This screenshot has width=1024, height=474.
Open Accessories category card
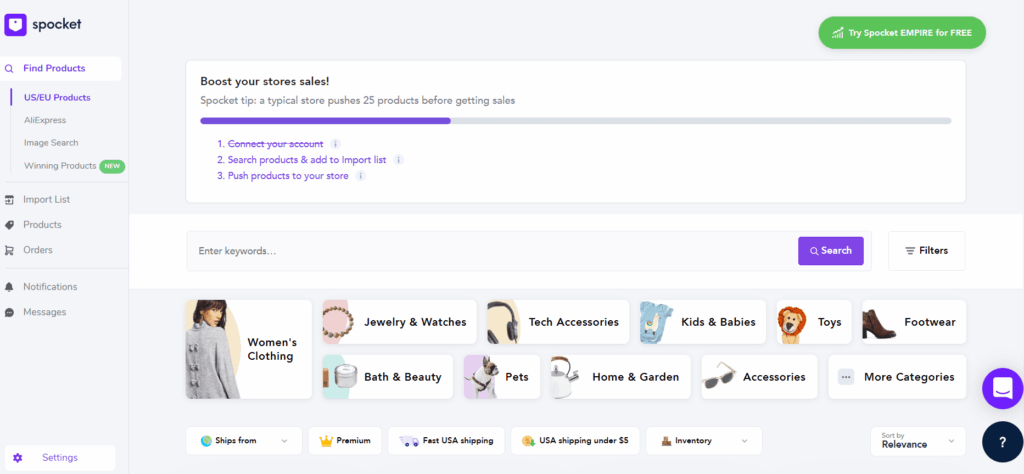click(x=759, y=377)
